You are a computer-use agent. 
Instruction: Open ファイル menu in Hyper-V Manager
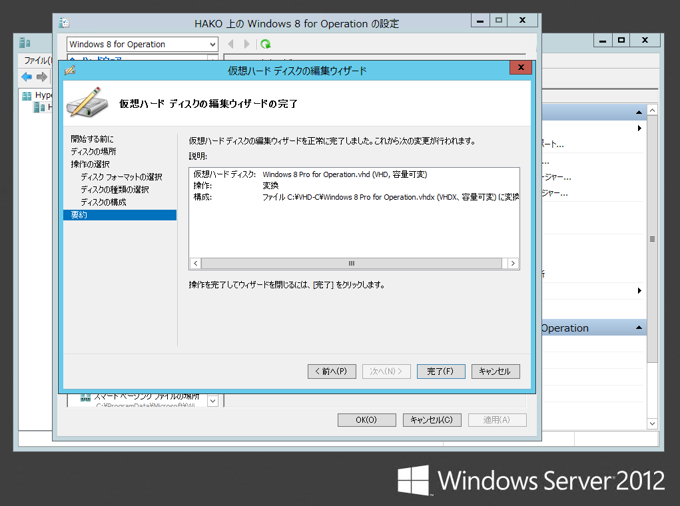(x=37, y=60)
